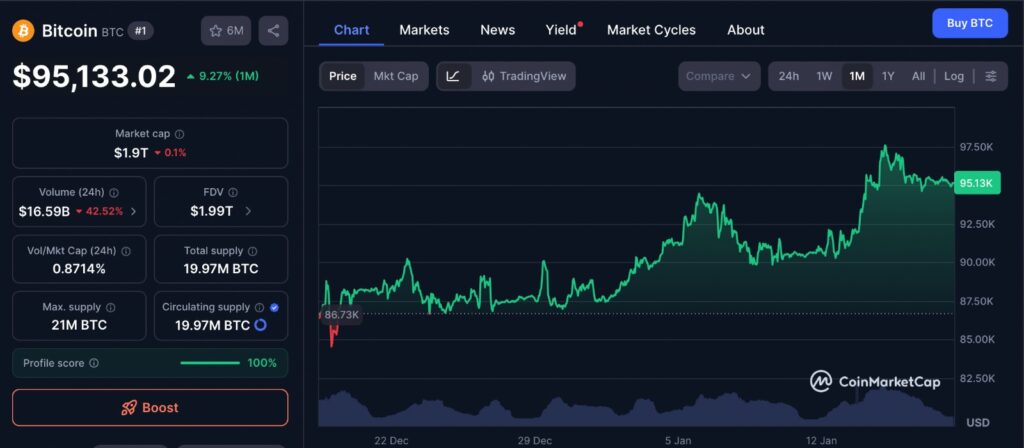Select the All time range
Screen dimensions: 1024x448
coord(918,76)
